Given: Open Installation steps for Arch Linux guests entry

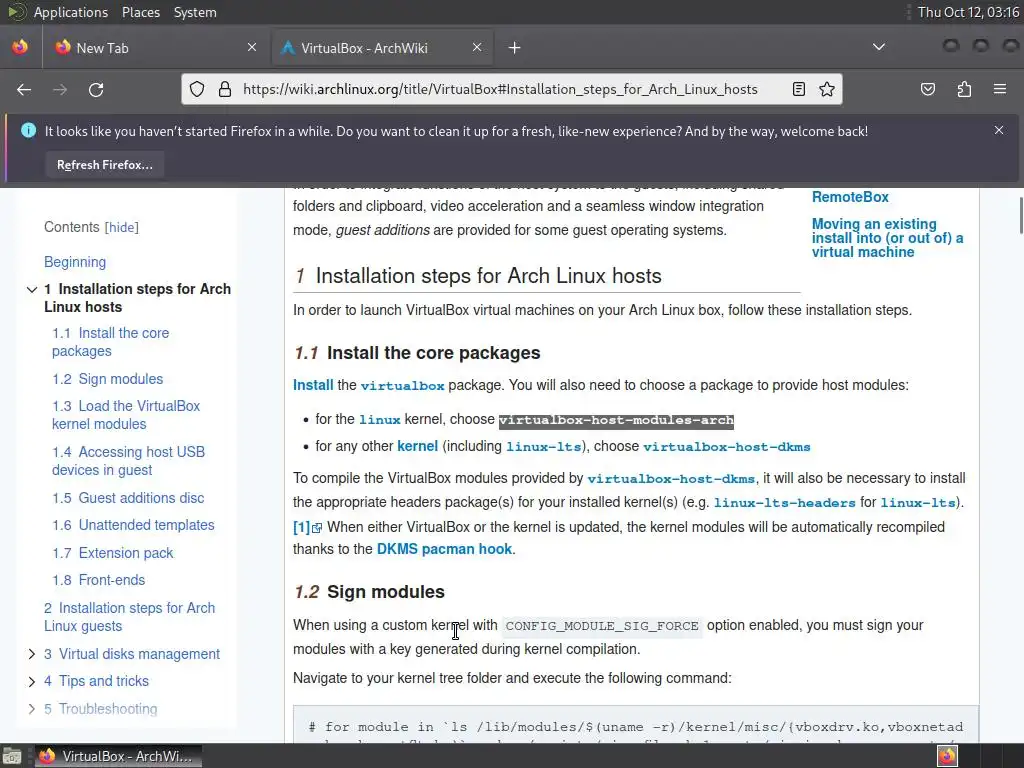Looking at the screenshot, I should click(129, 617).
